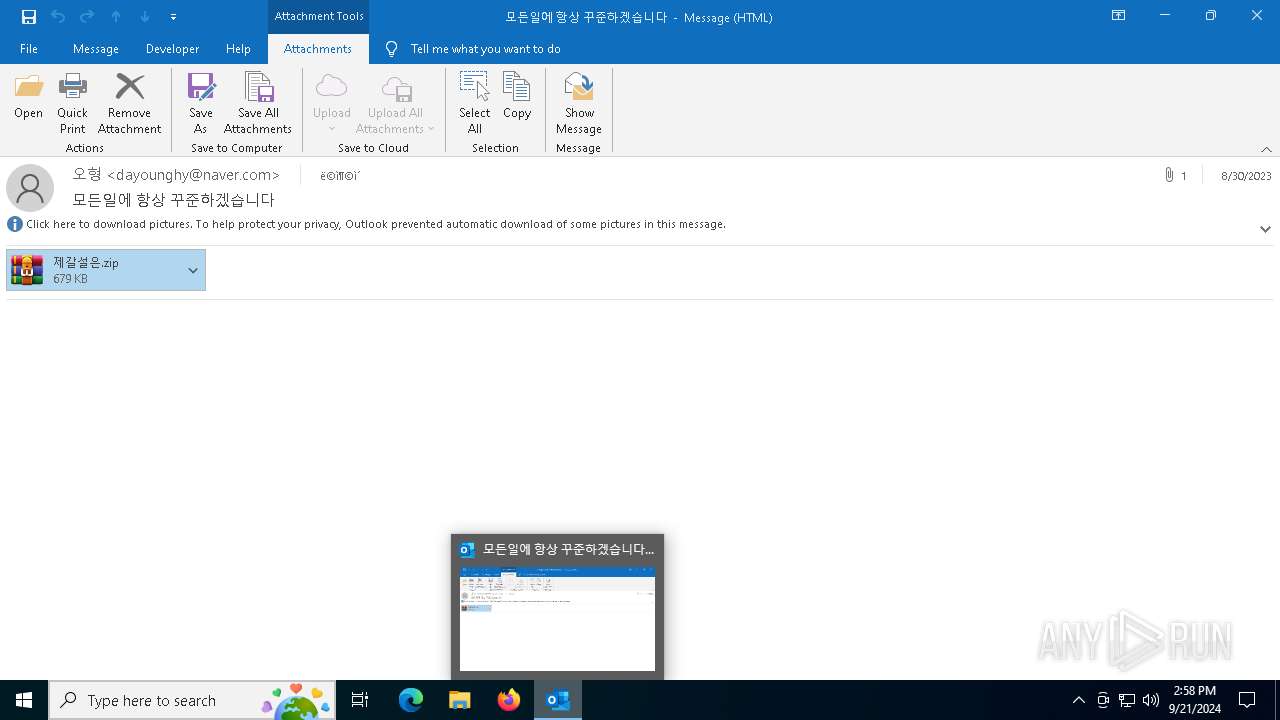Screen dimensions: 1280x720
Task: Click Save All Attachments
Action: coord(258,103)
